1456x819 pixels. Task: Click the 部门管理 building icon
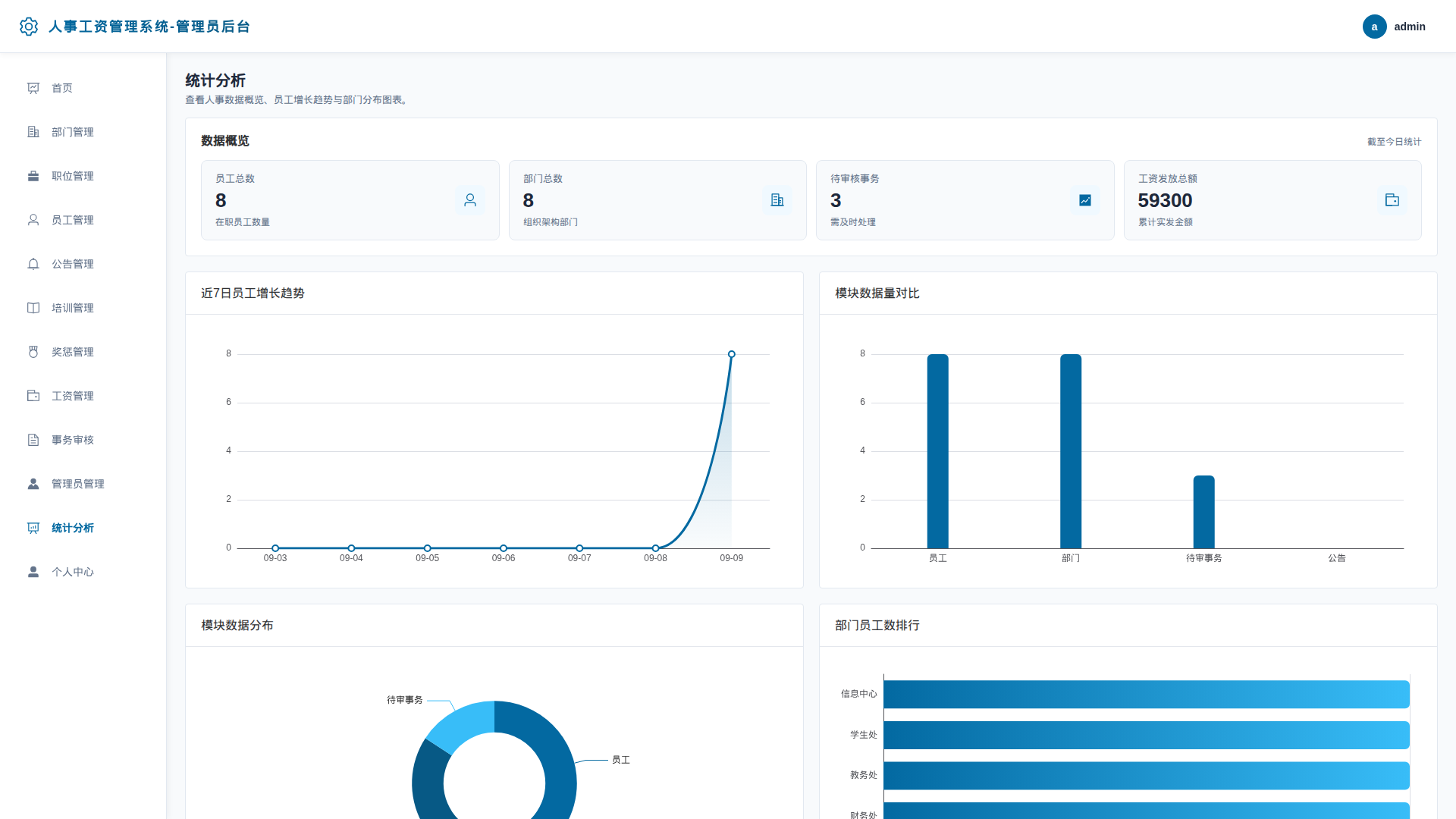click(x=33, y=132)
